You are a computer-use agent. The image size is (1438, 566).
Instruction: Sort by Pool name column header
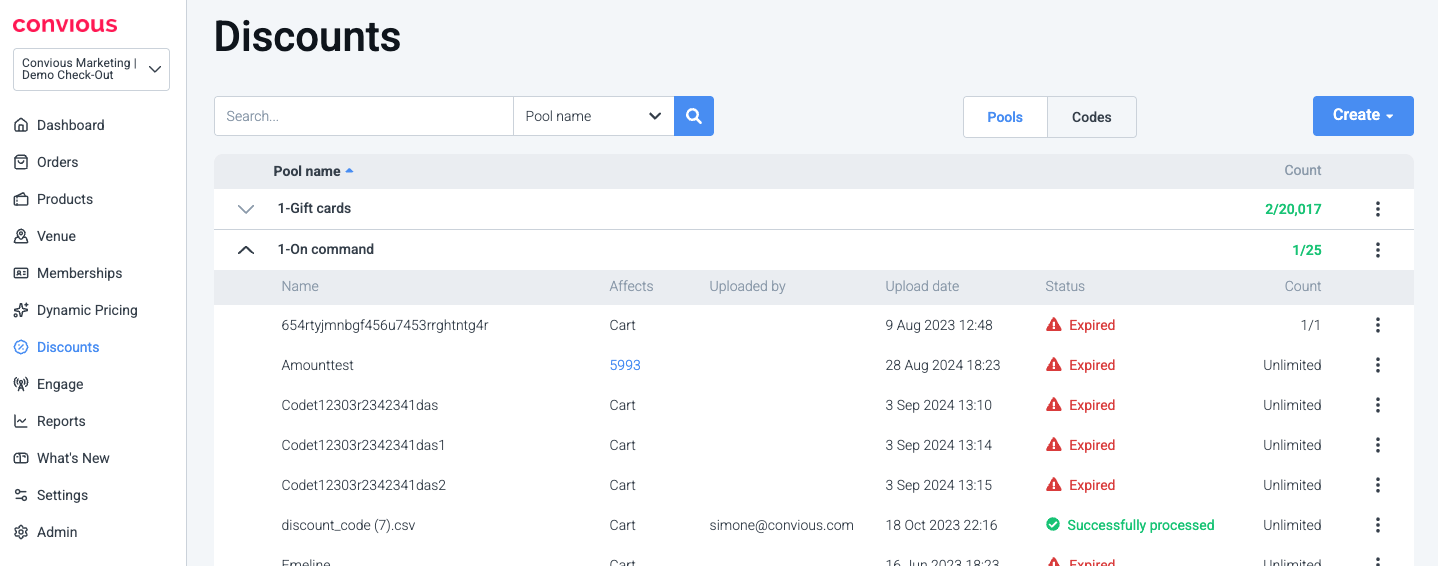click(x=307, y=171)
